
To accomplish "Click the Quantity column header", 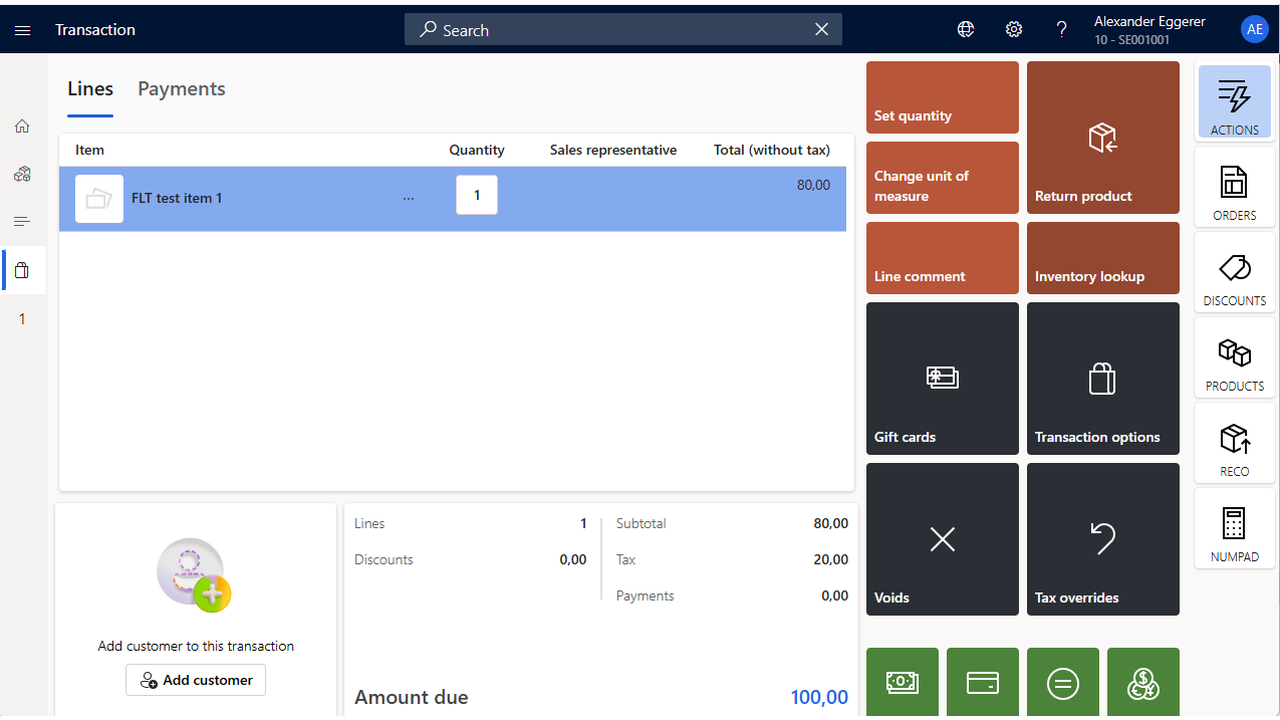I will [477, 150].
